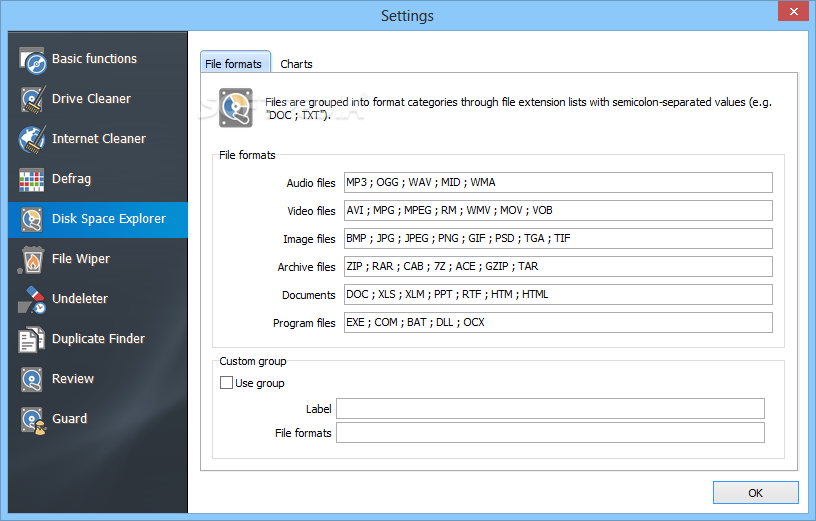Click the Documents extensions field
The height and width of the screenshot is (521, 816).
(x=558, y=295)
